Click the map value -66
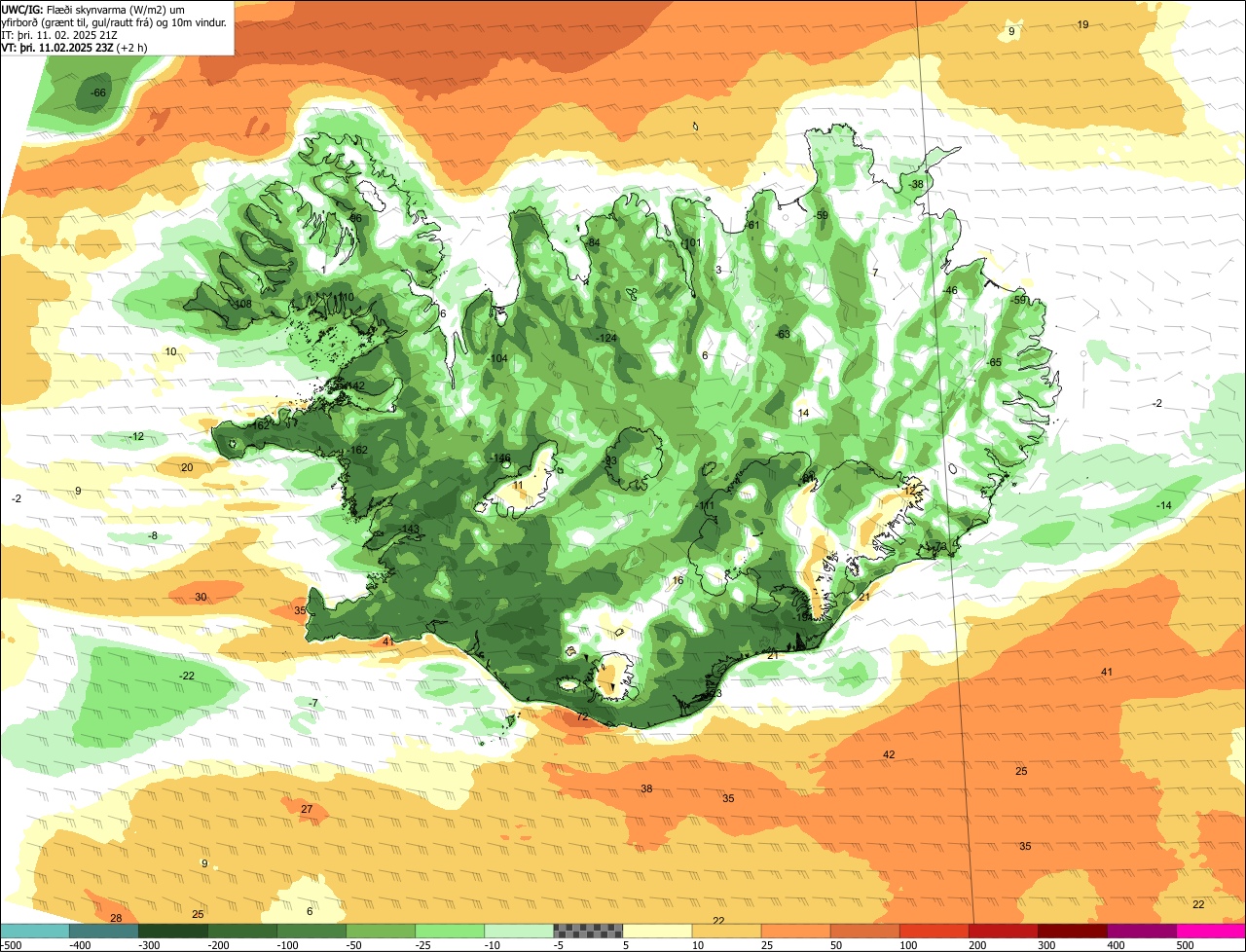 [98, 92]
